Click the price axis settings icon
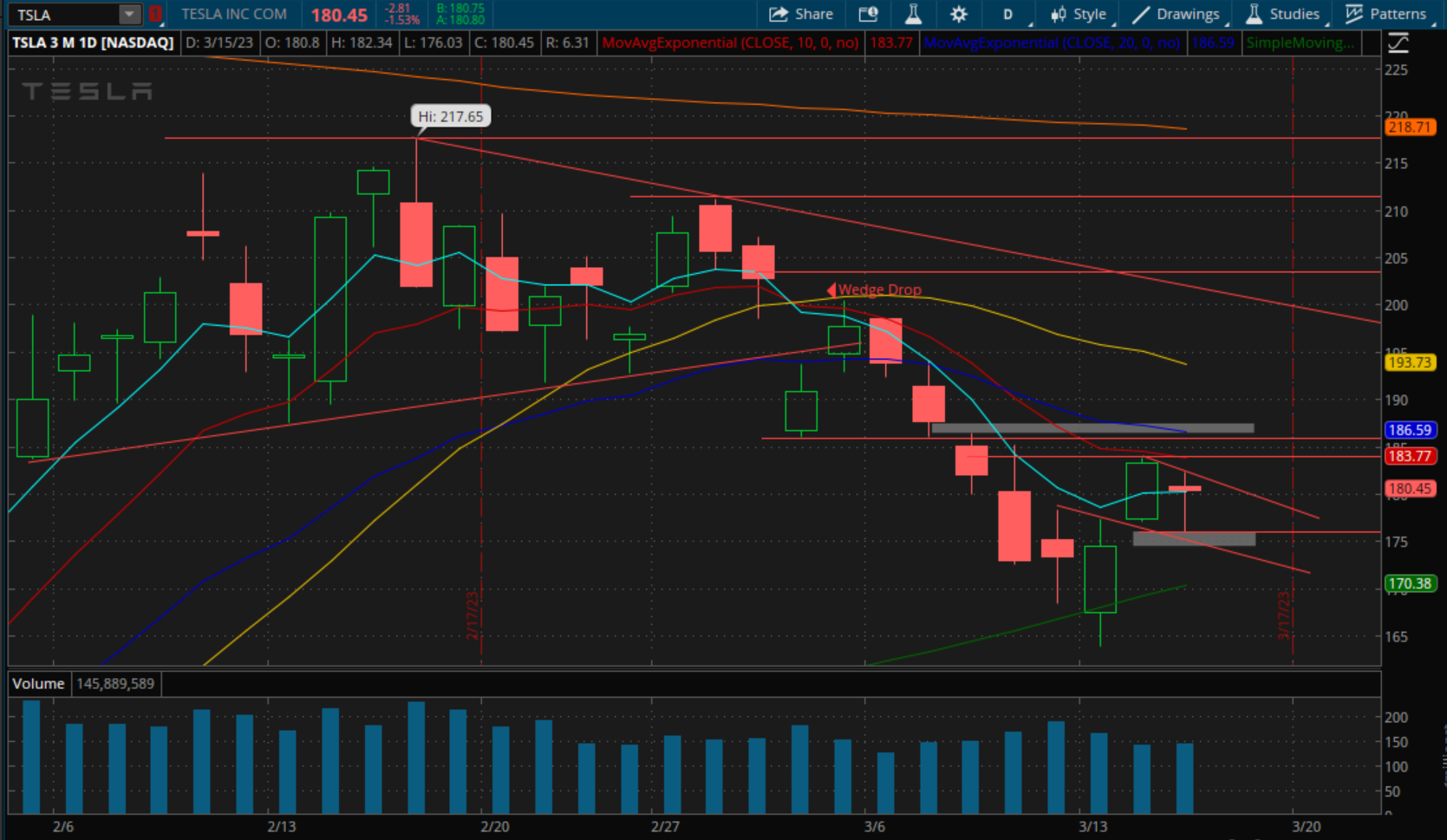The image size is (1447, 840). [x=1398, y=42]
